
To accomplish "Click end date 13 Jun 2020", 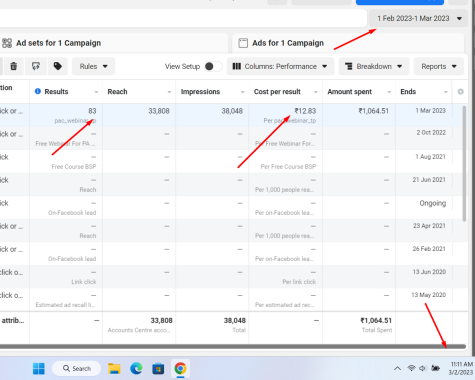I will coord(429,272).
